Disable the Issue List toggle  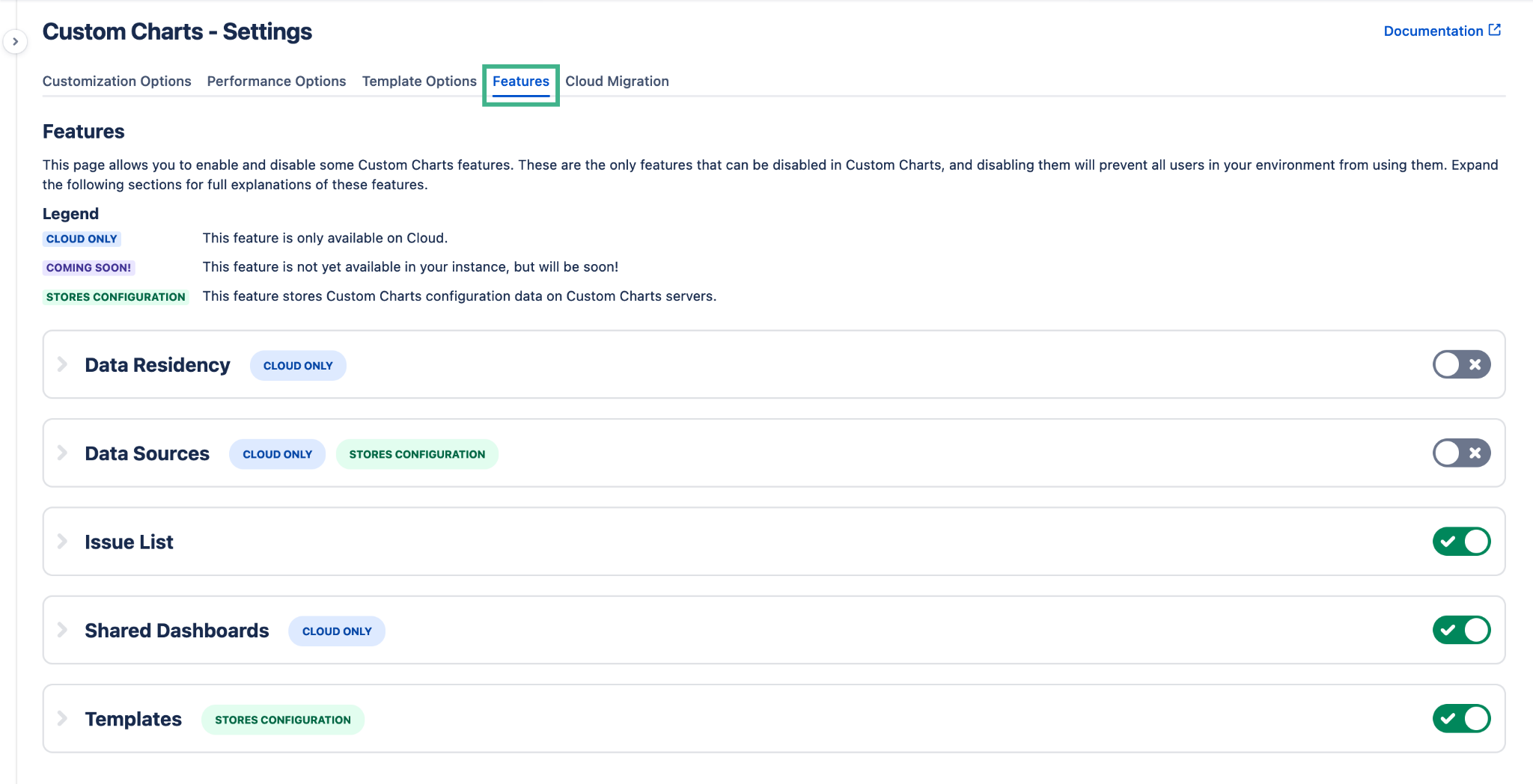(1461, 542)
